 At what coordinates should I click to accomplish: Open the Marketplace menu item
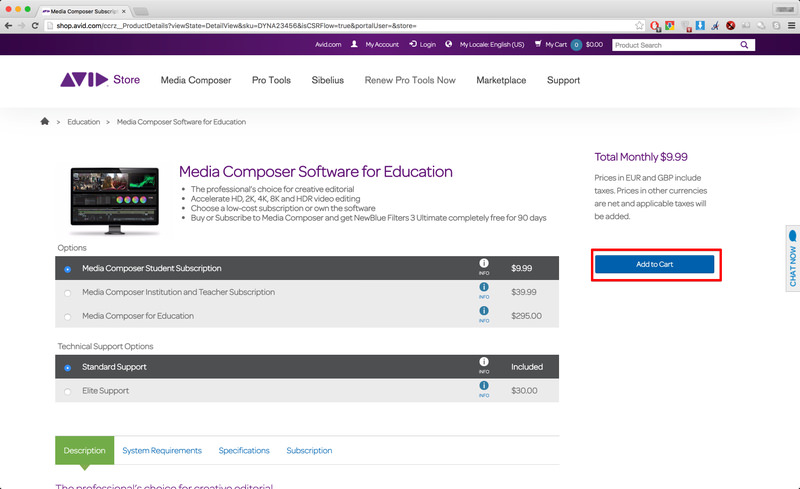pyautogui.click(x=501, y=80)
